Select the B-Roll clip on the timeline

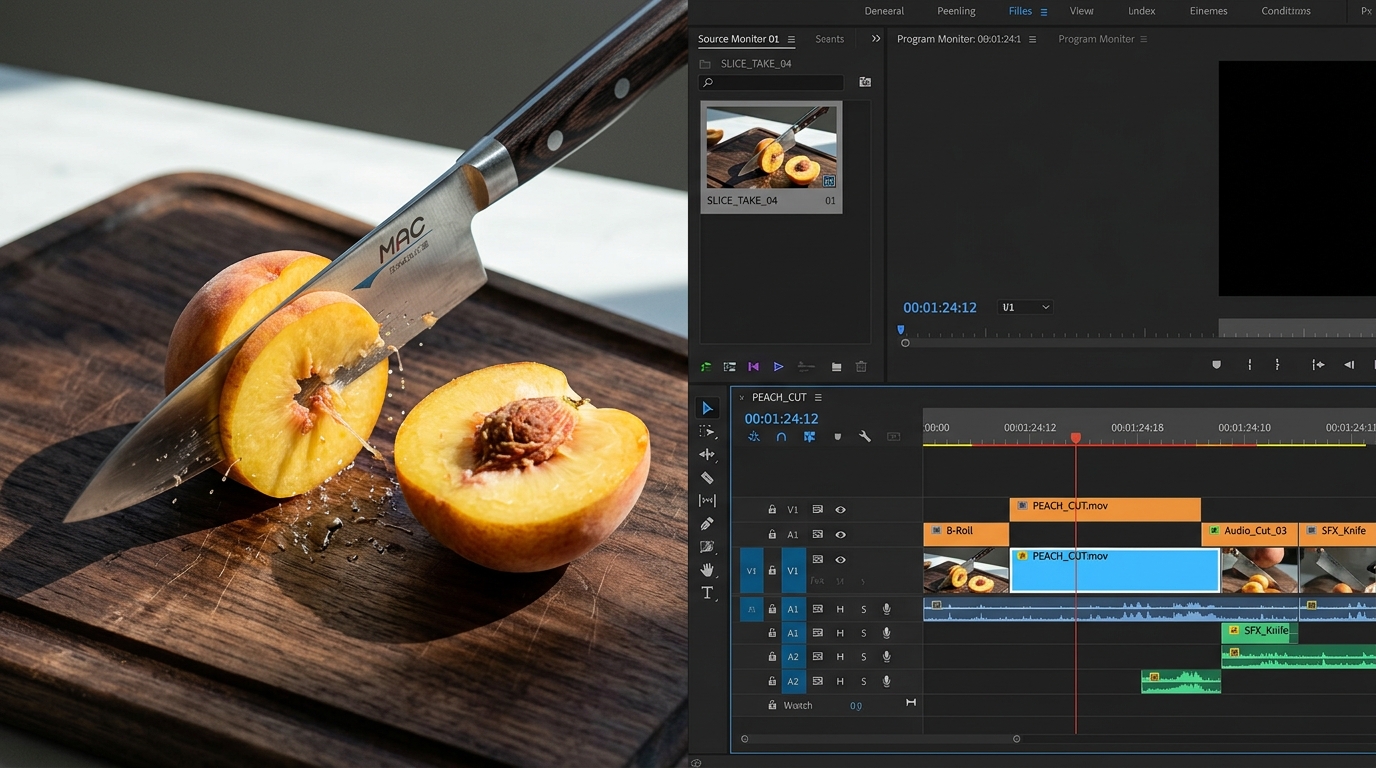click(x=966, y=534)
